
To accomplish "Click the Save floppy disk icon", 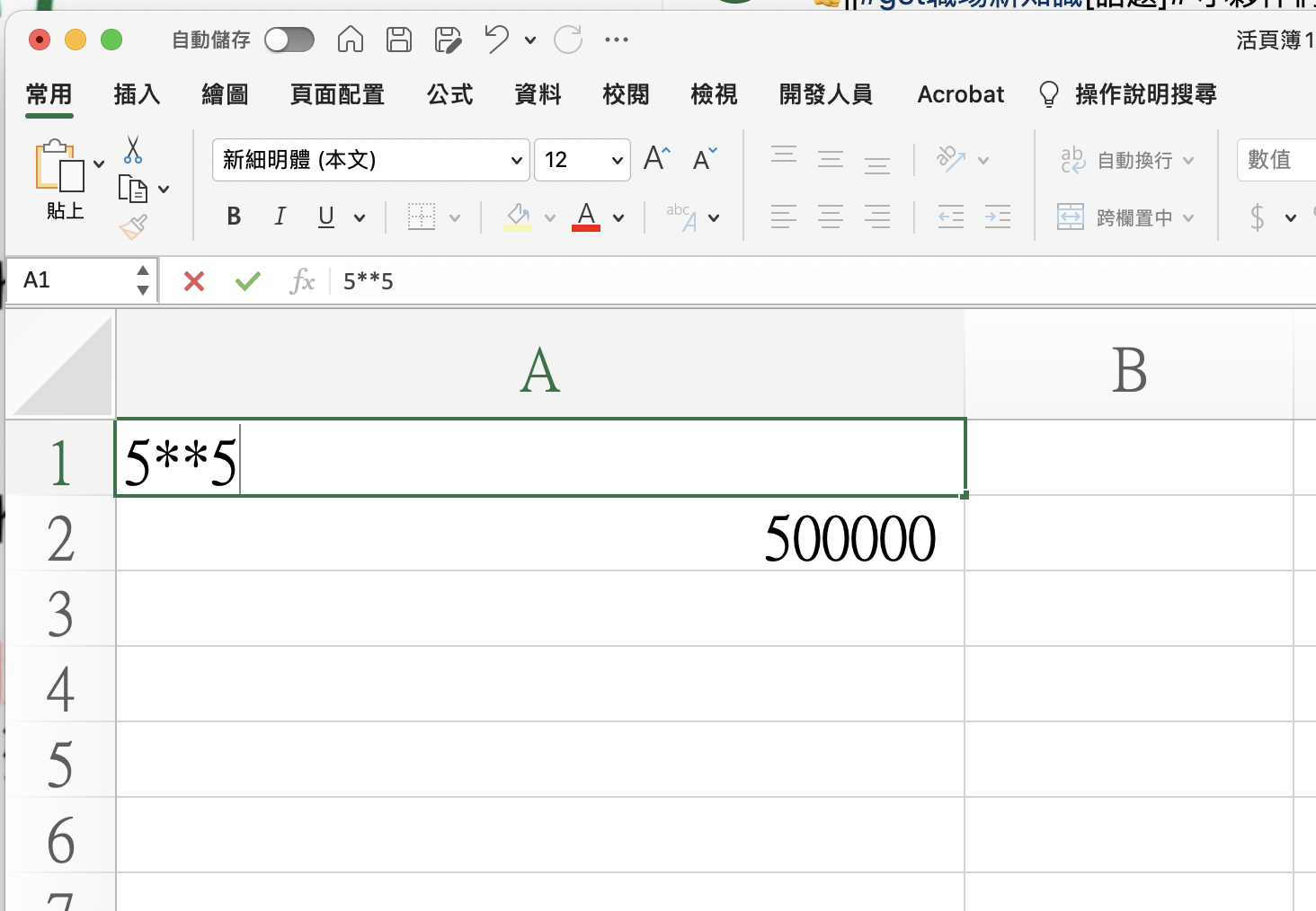I will point(399,40).
